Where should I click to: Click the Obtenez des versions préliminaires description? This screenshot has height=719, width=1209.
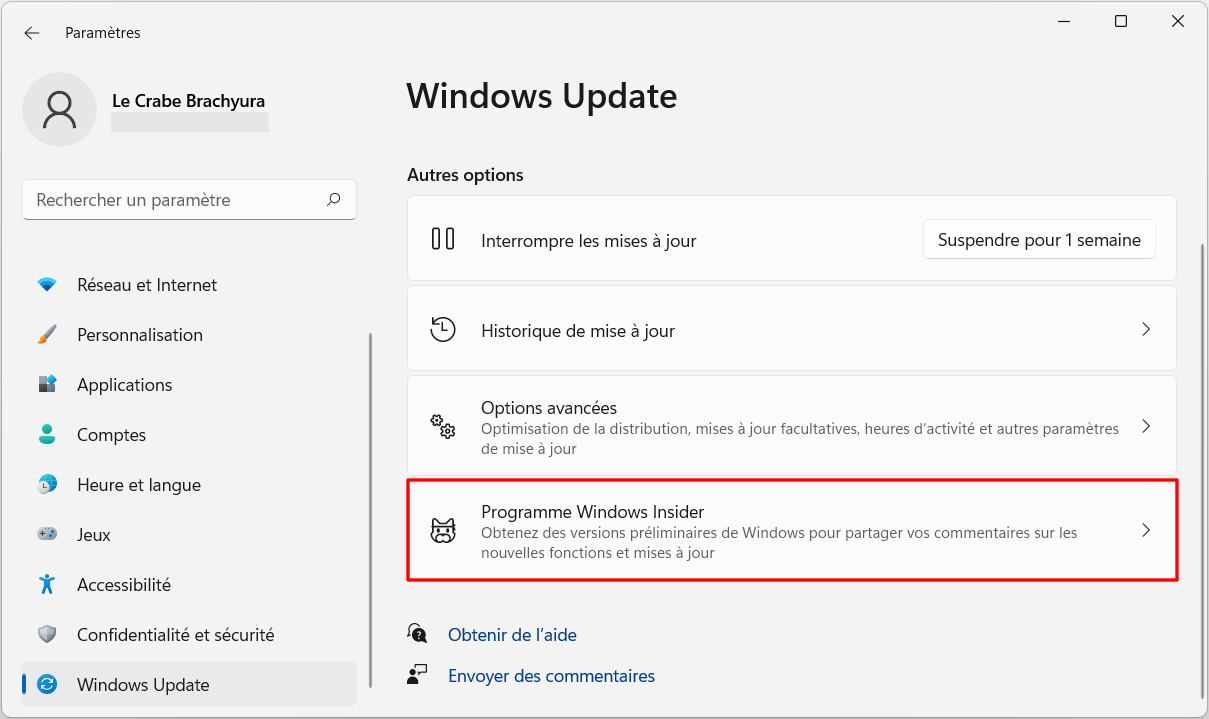779,543
